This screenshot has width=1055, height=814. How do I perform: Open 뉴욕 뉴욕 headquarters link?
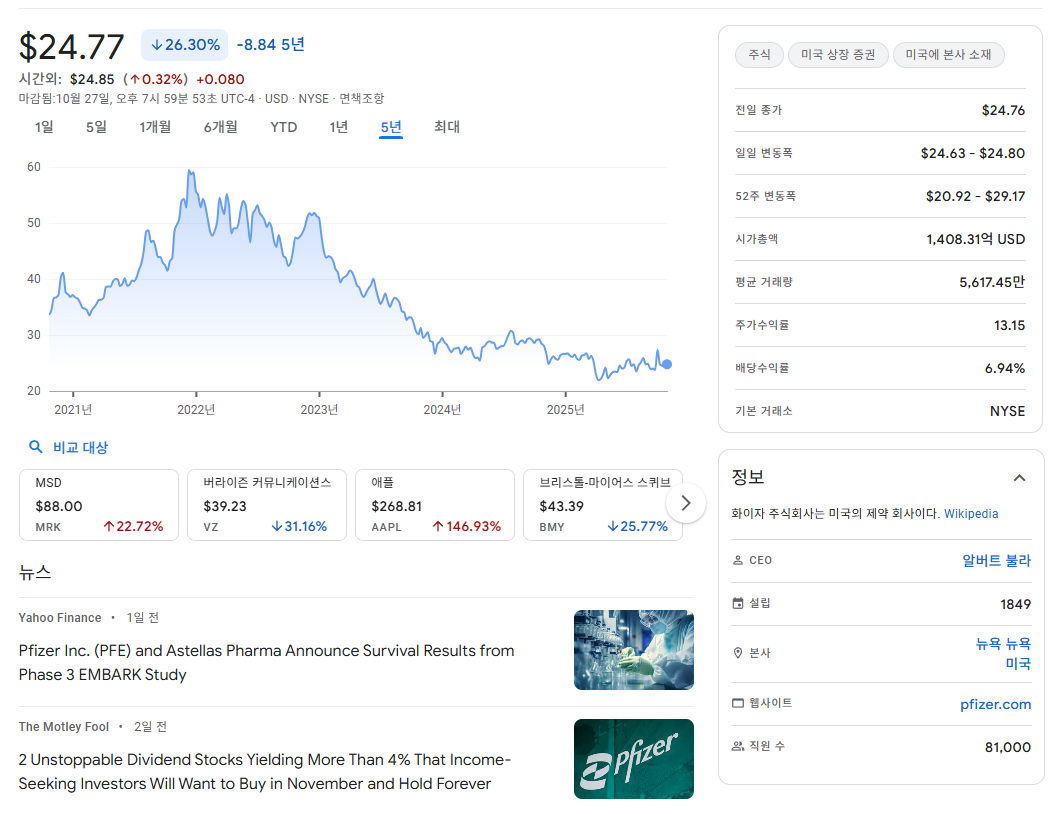pos(1003,644)
